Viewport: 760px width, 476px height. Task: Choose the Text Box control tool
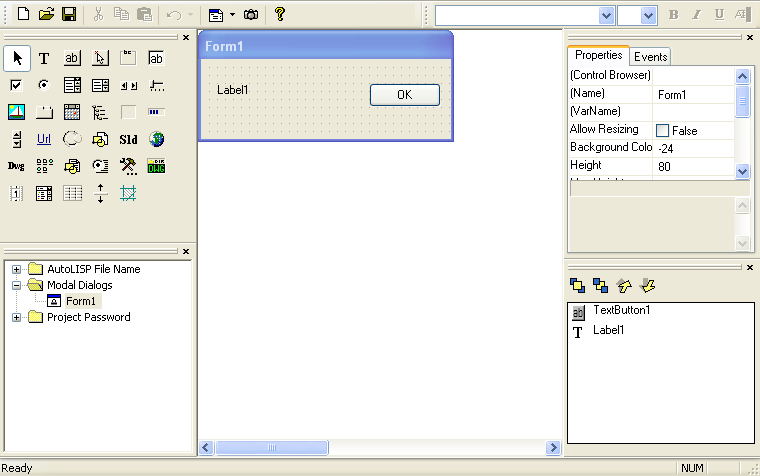pyautogui.click(x=156, y=59)
